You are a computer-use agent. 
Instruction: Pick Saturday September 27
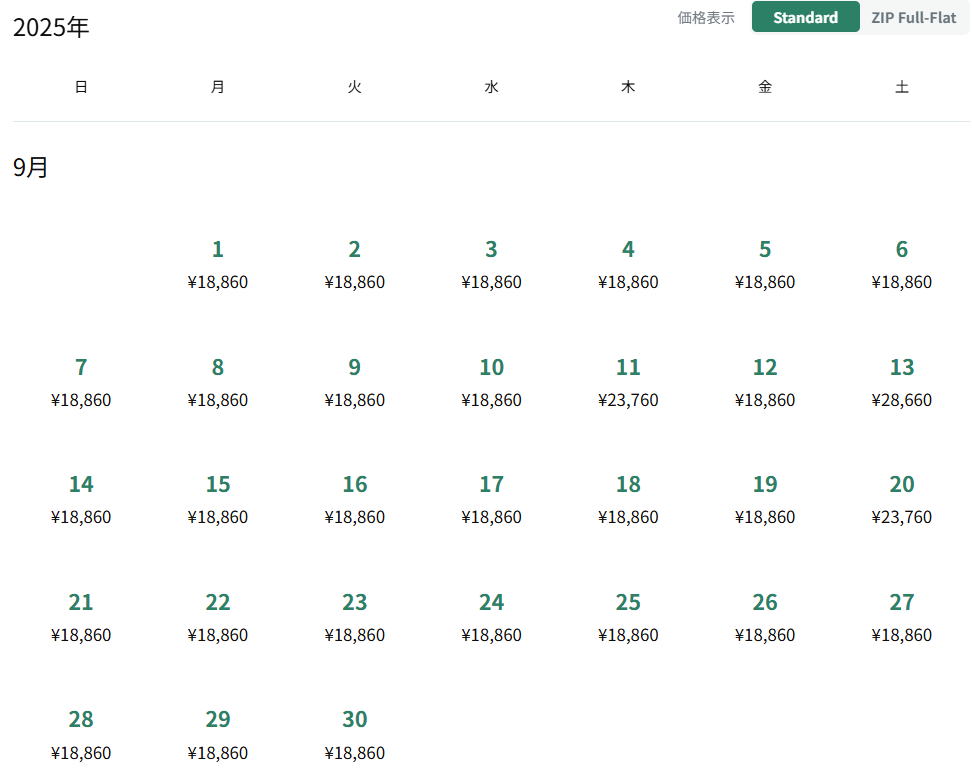(902, 617)
